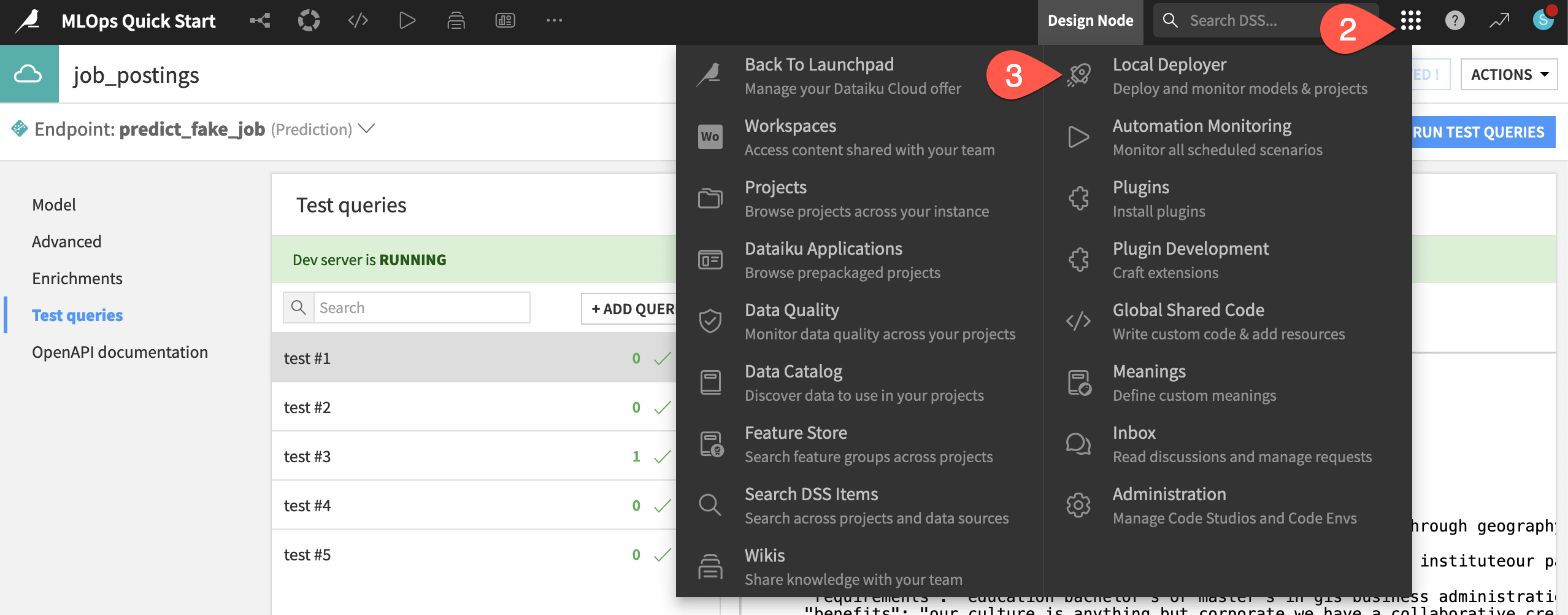Click the Global Shared Code brackets icon

coord(1078,321)
